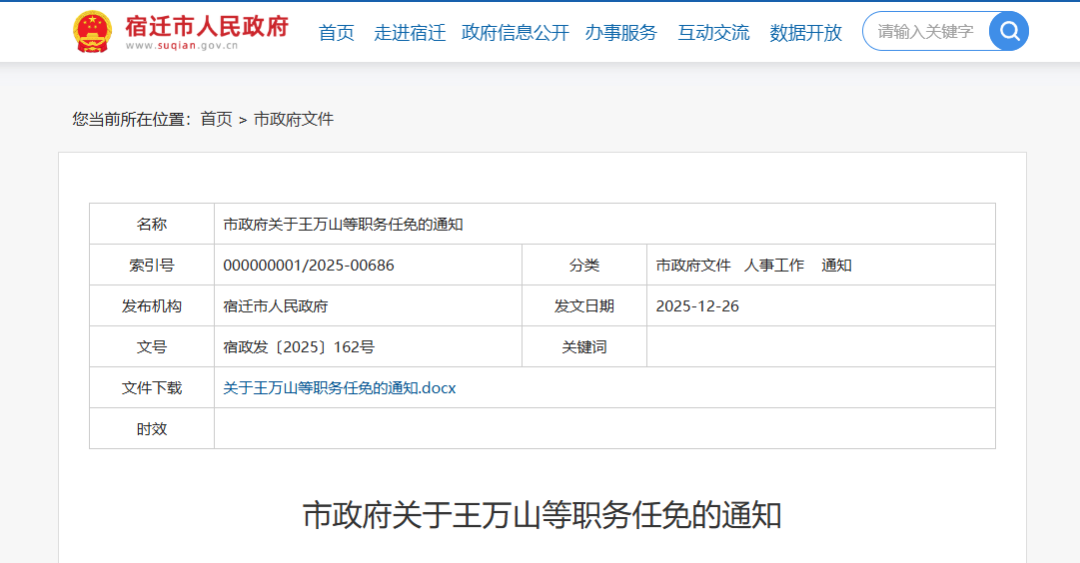Click the index number 000000001/2025-00686
The height and width of the screenshot is (563, 1080).
pos(308,265)
